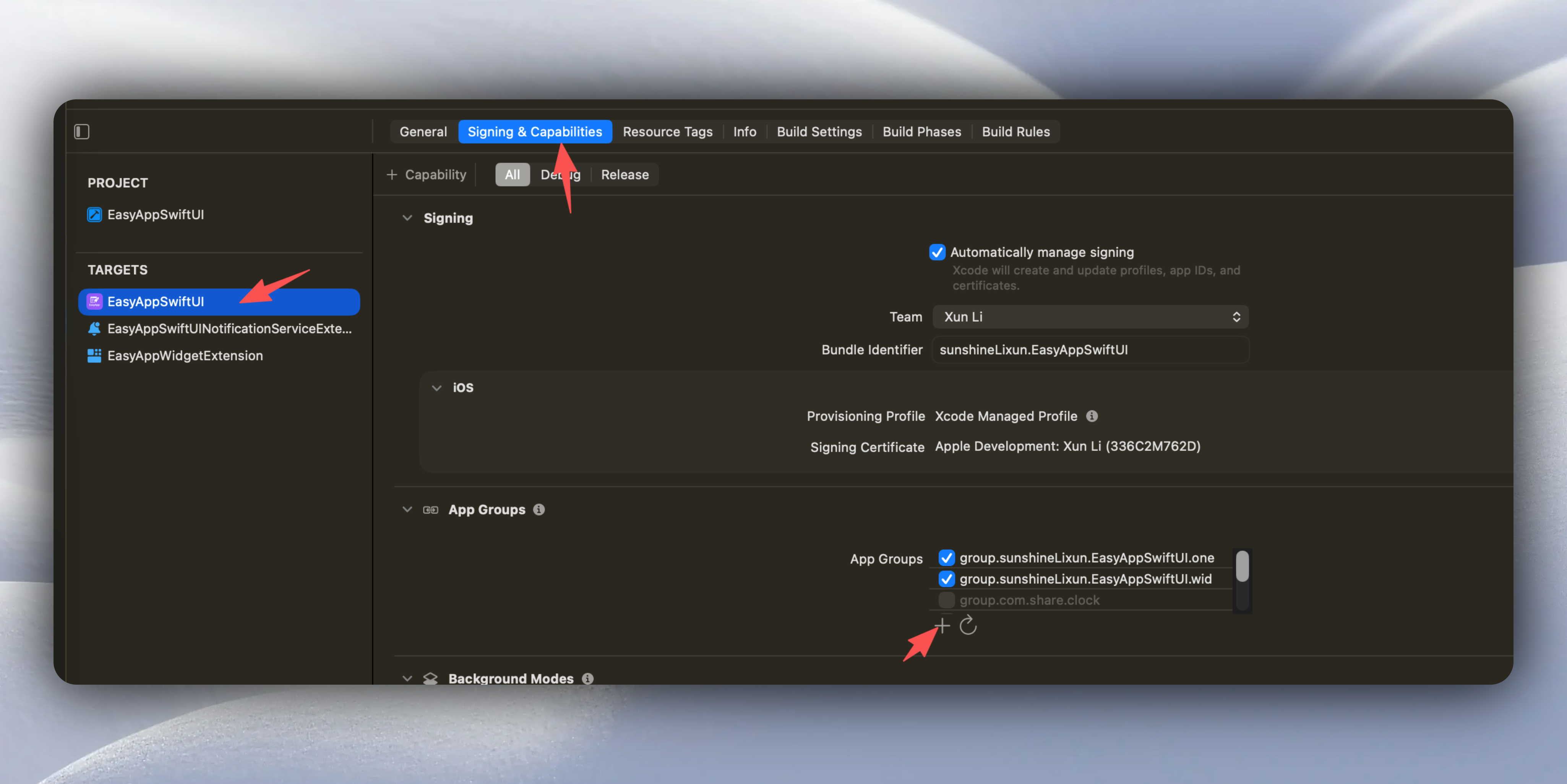
Task: Uncheck group.sunshineLixun.EasyAppSwiftUI.one
Action: point(946,558)
